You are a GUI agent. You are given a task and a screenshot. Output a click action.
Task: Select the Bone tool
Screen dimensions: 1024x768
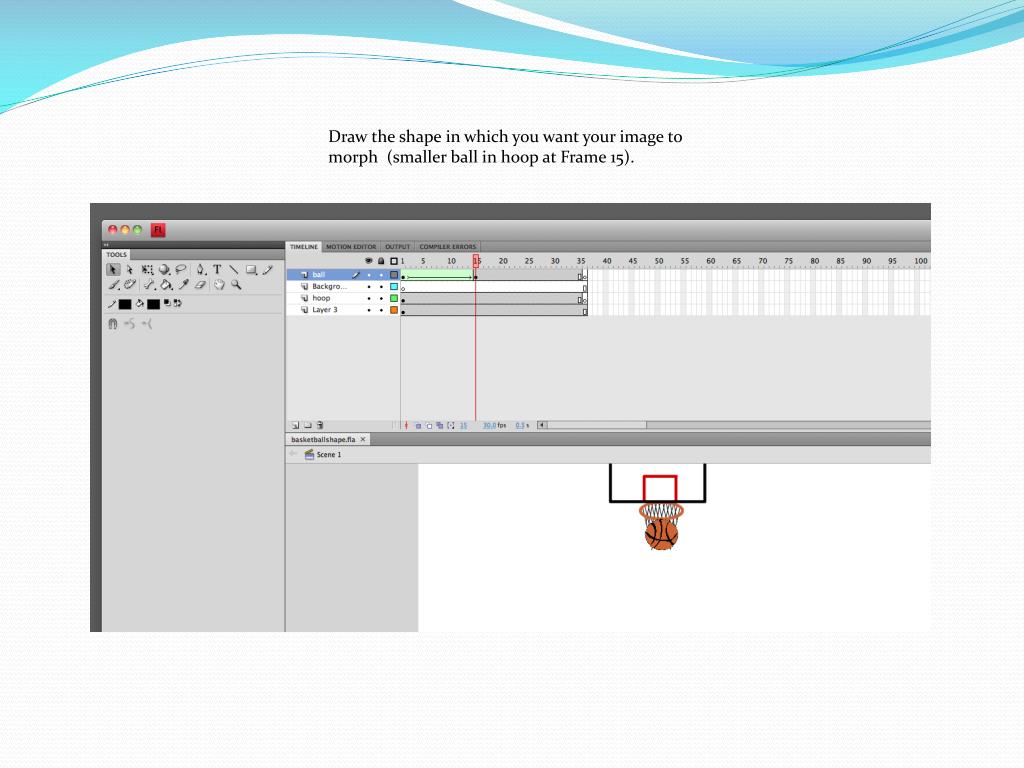coord(150,285)
